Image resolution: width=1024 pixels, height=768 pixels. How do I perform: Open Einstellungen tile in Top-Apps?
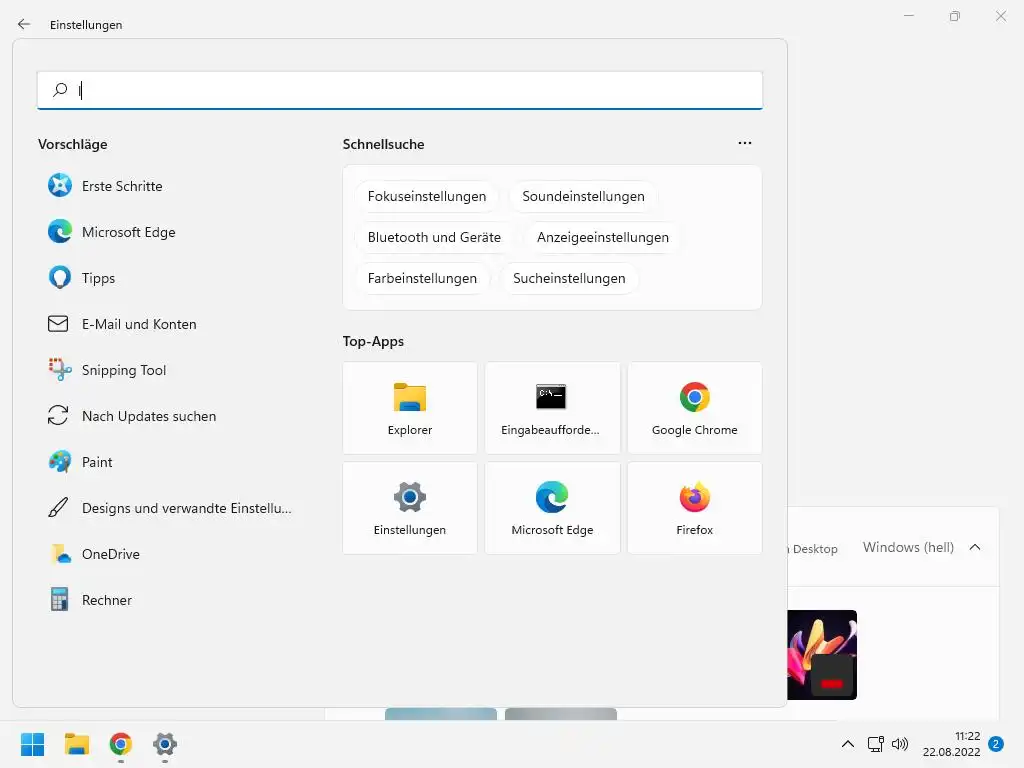[x=409, y=508]
